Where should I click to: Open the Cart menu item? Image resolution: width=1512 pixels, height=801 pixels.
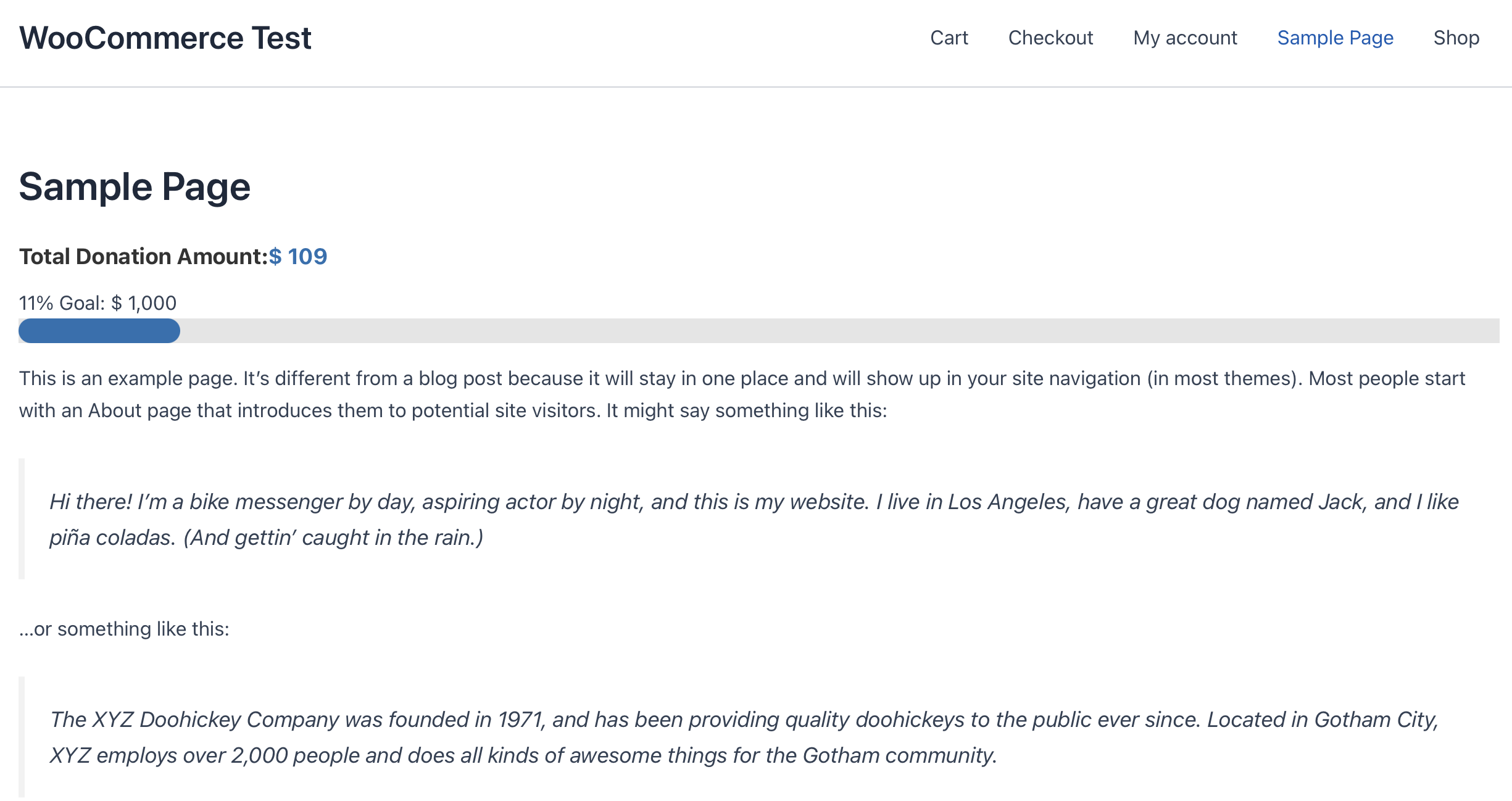pyautogui.click(x=949, y=38)
